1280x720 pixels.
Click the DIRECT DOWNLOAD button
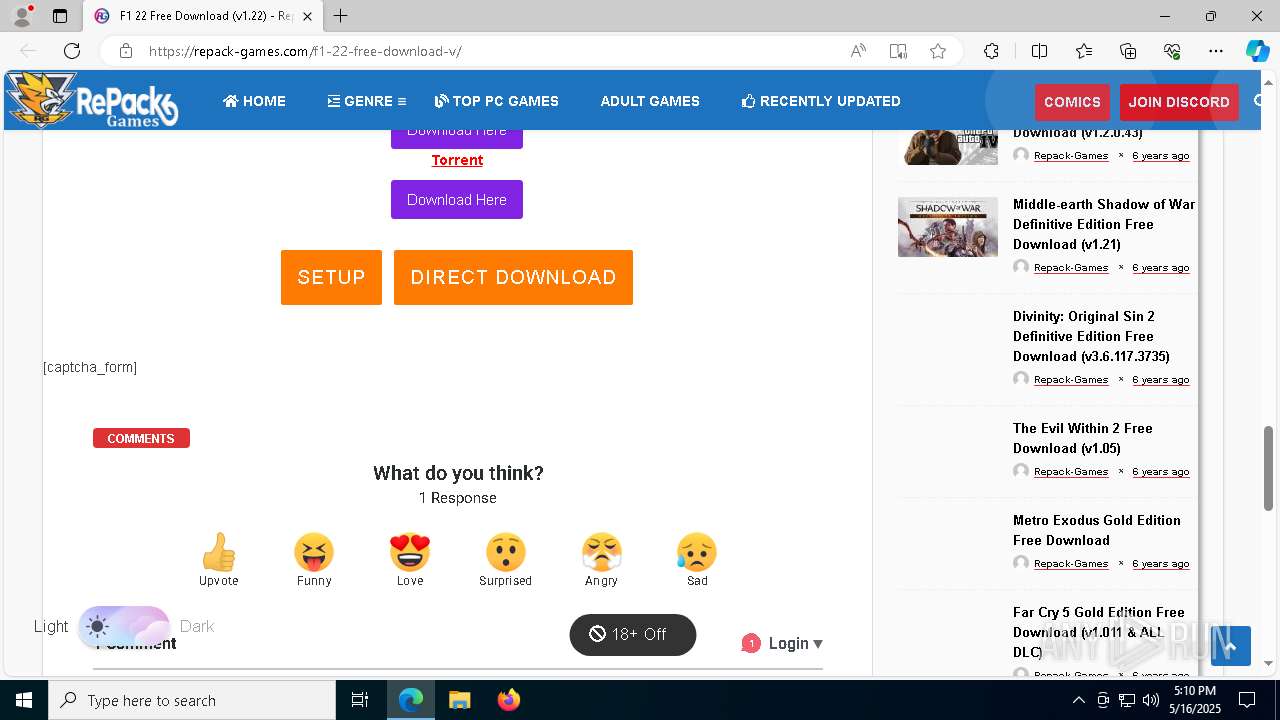[513, 277]
